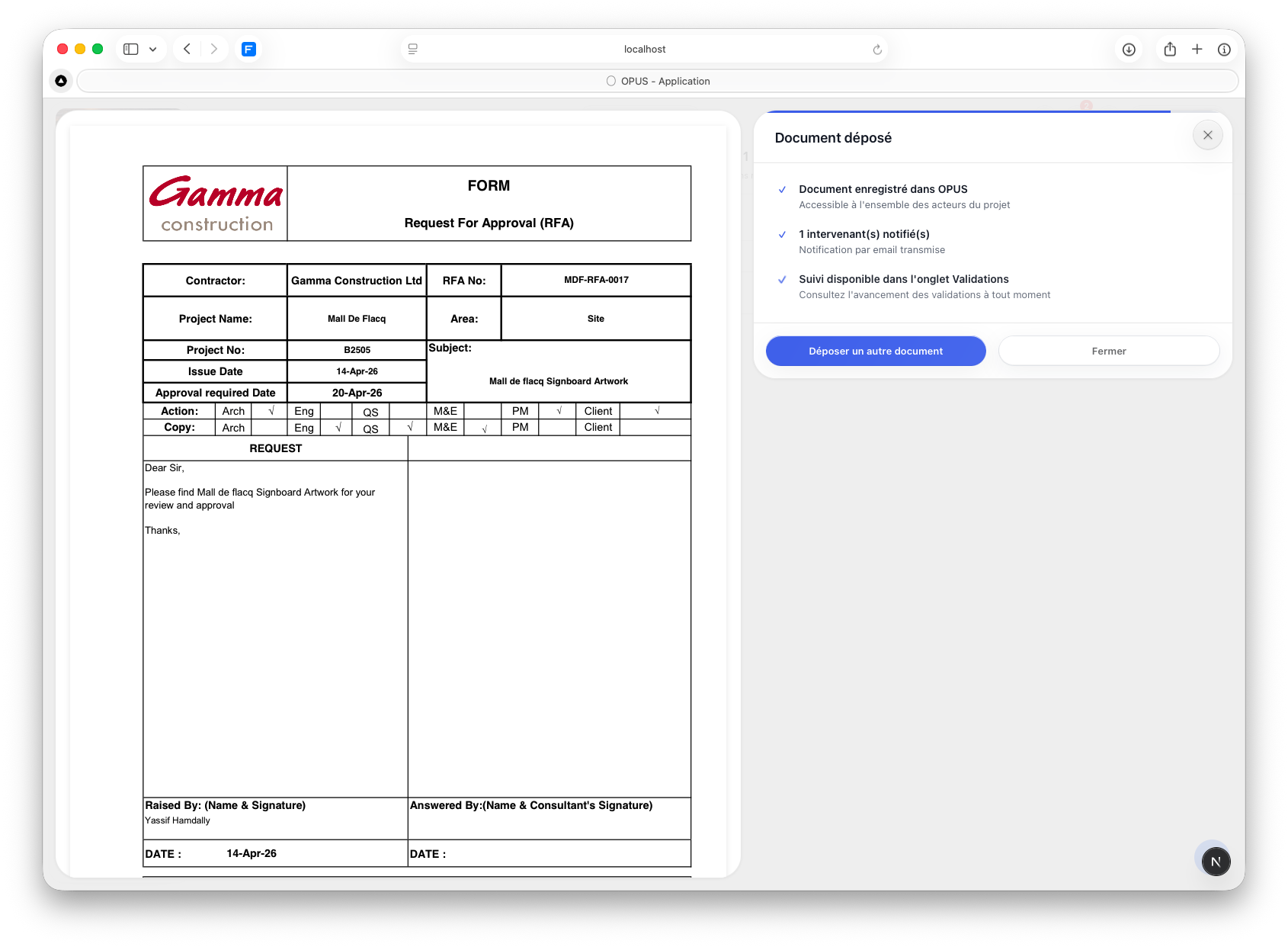
Task: Click the check mark next to Copy M&E
Action: 485,429
